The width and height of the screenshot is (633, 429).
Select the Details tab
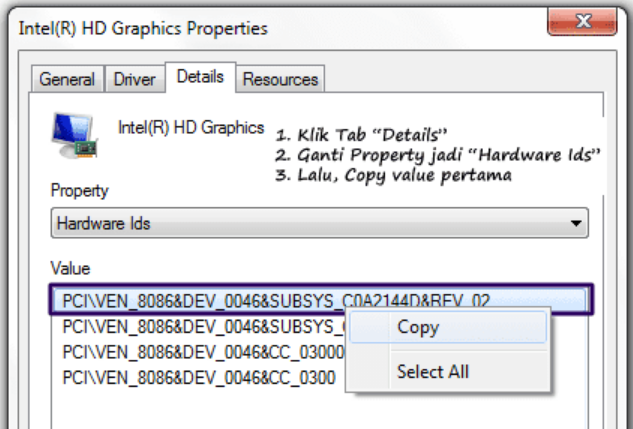[200, 77]
